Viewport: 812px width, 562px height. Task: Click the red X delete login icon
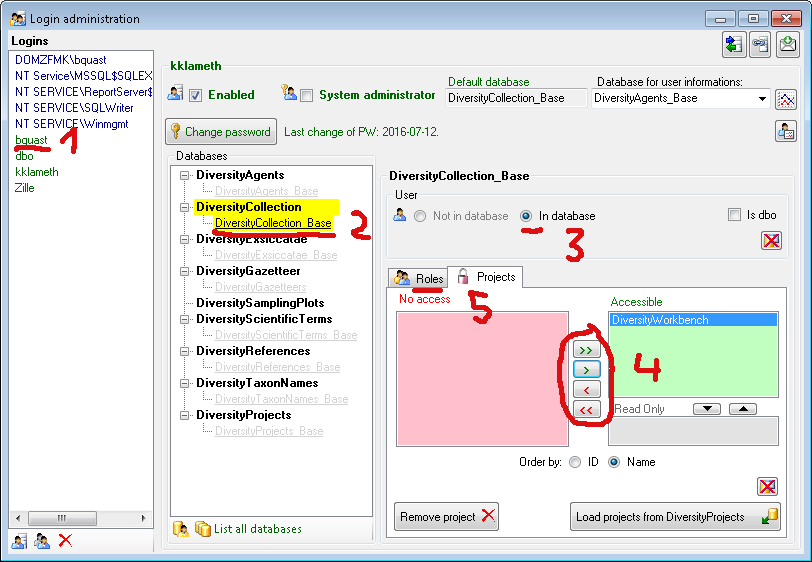(x=65, y=540)
